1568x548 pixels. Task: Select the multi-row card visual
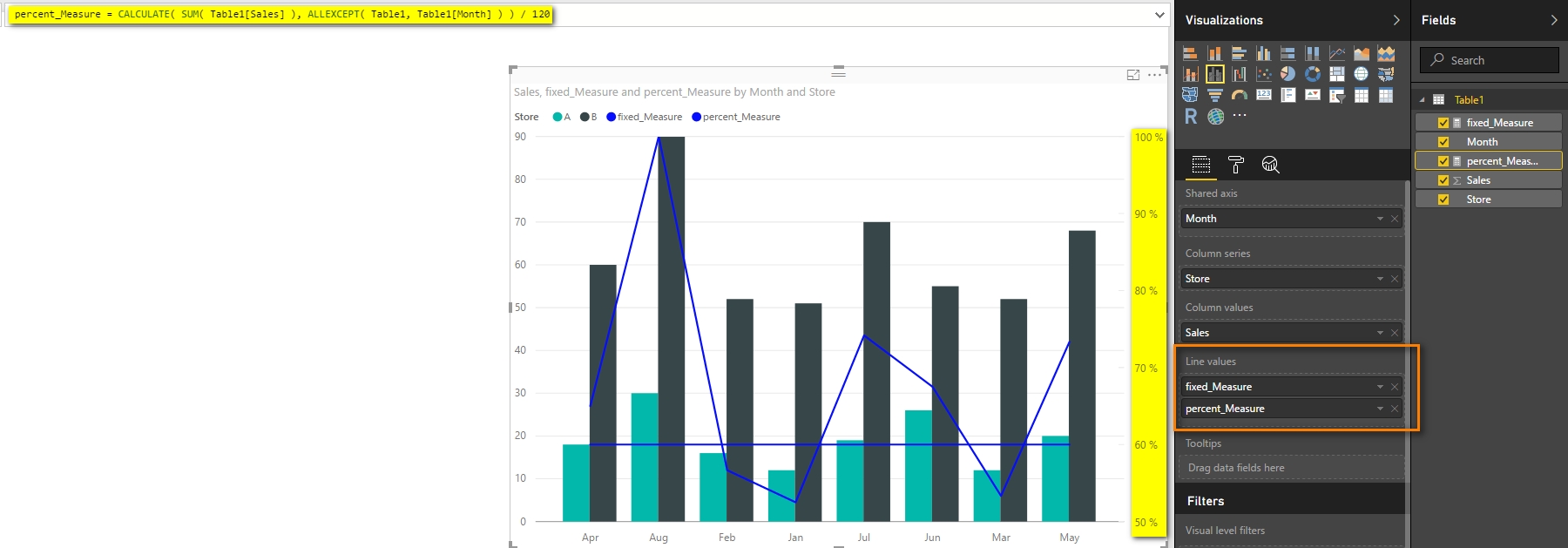point(1288,95)
